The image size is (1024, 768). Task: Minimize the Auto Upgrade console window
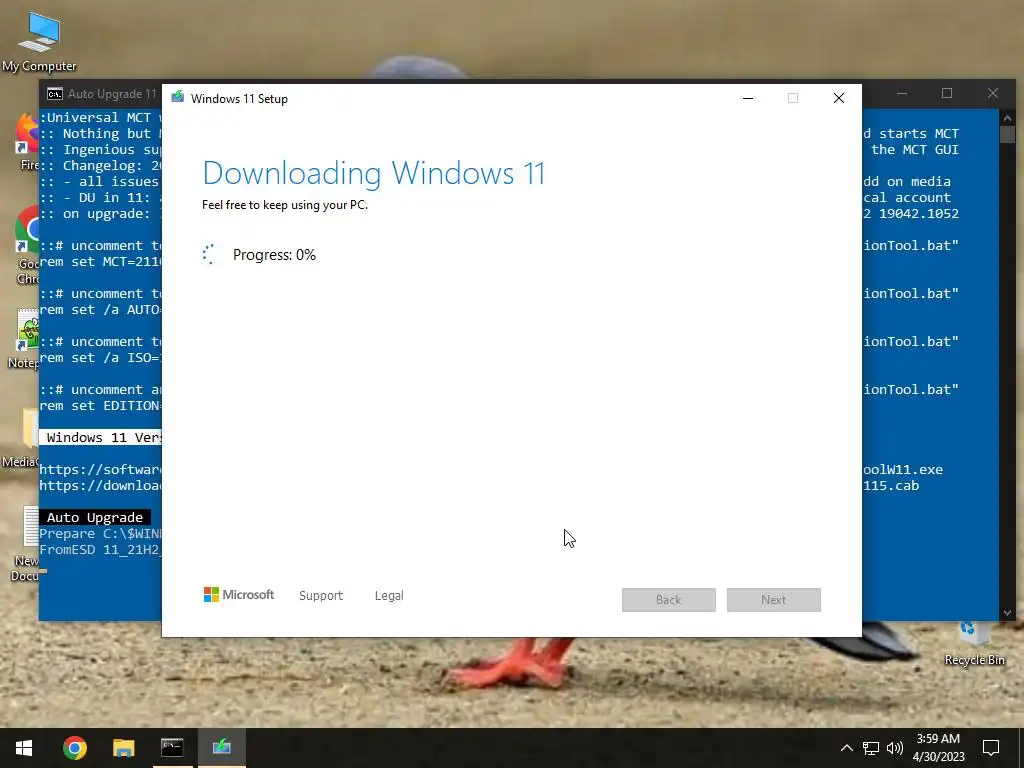coord(902,93)
